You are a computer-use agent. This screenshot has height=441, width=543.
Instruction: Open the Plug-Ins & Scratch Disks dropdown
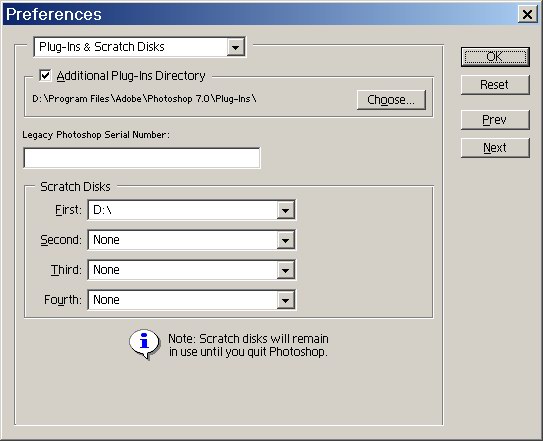coord(140,47)
